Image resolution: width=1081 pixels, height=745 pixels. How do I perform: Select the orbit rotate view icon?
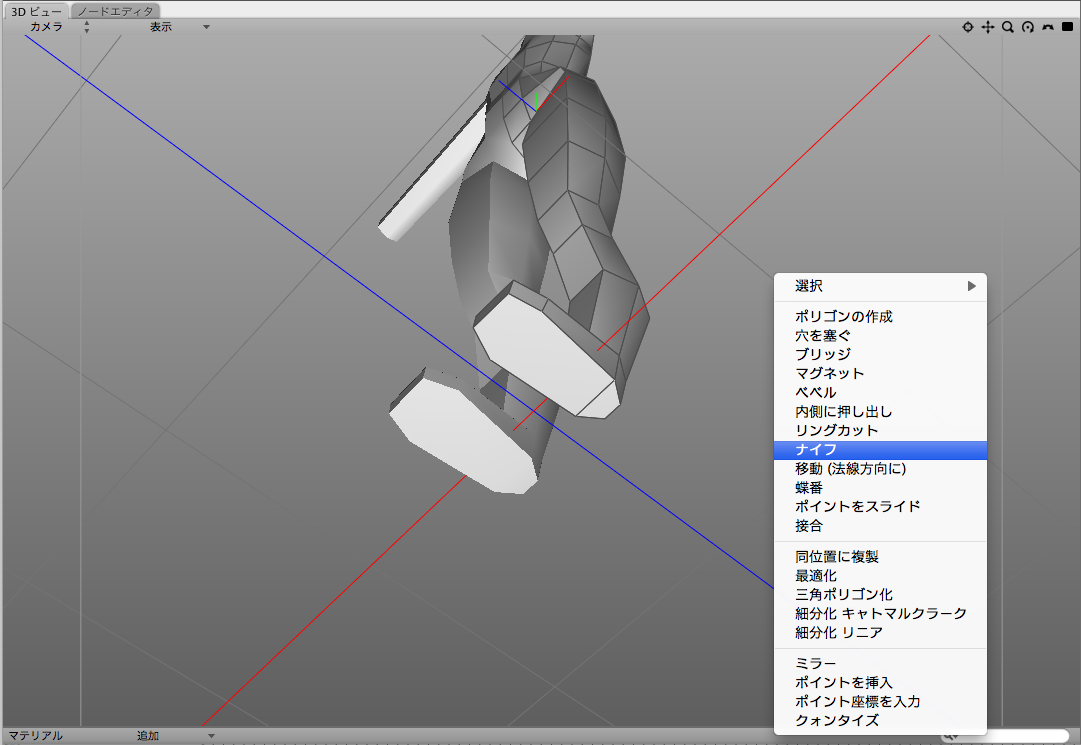[x=1028, y=27]
